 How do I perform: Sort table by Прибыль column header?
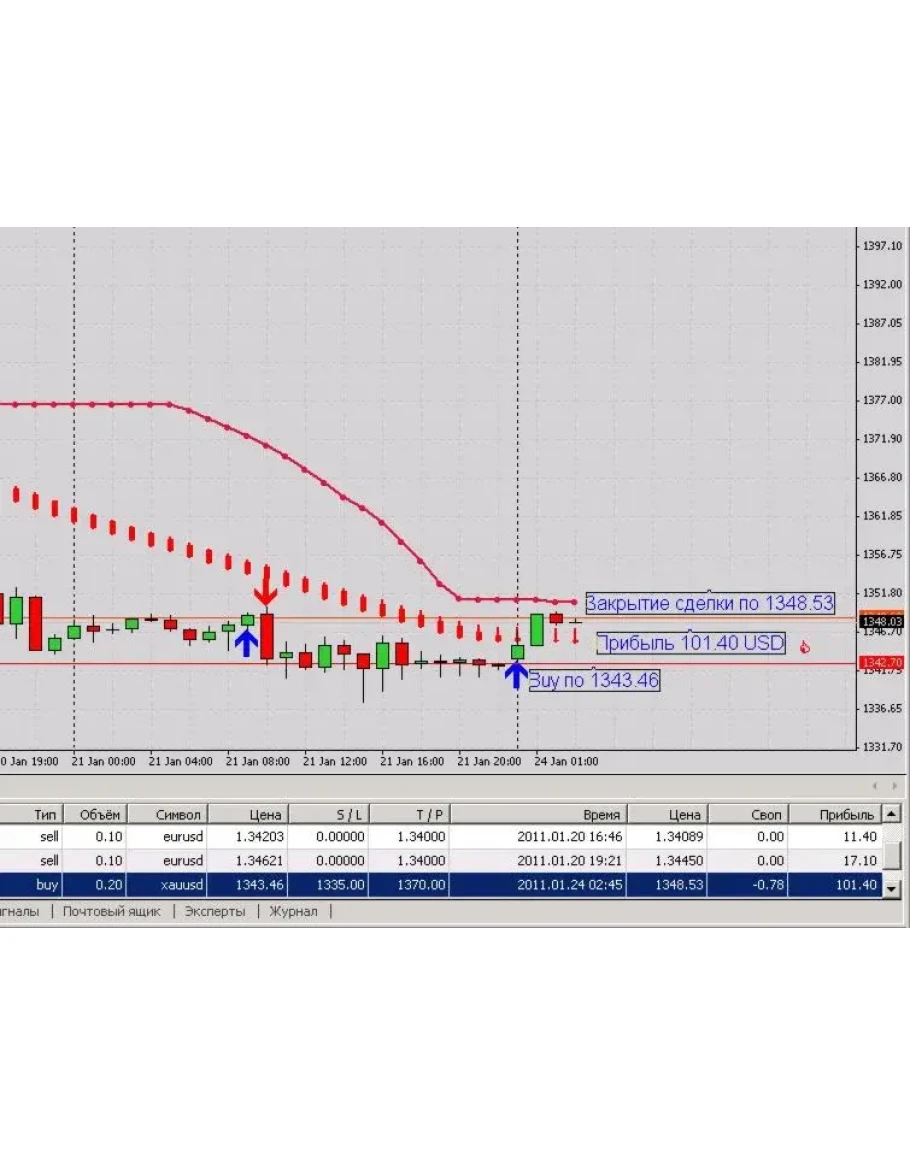[846, 814]
